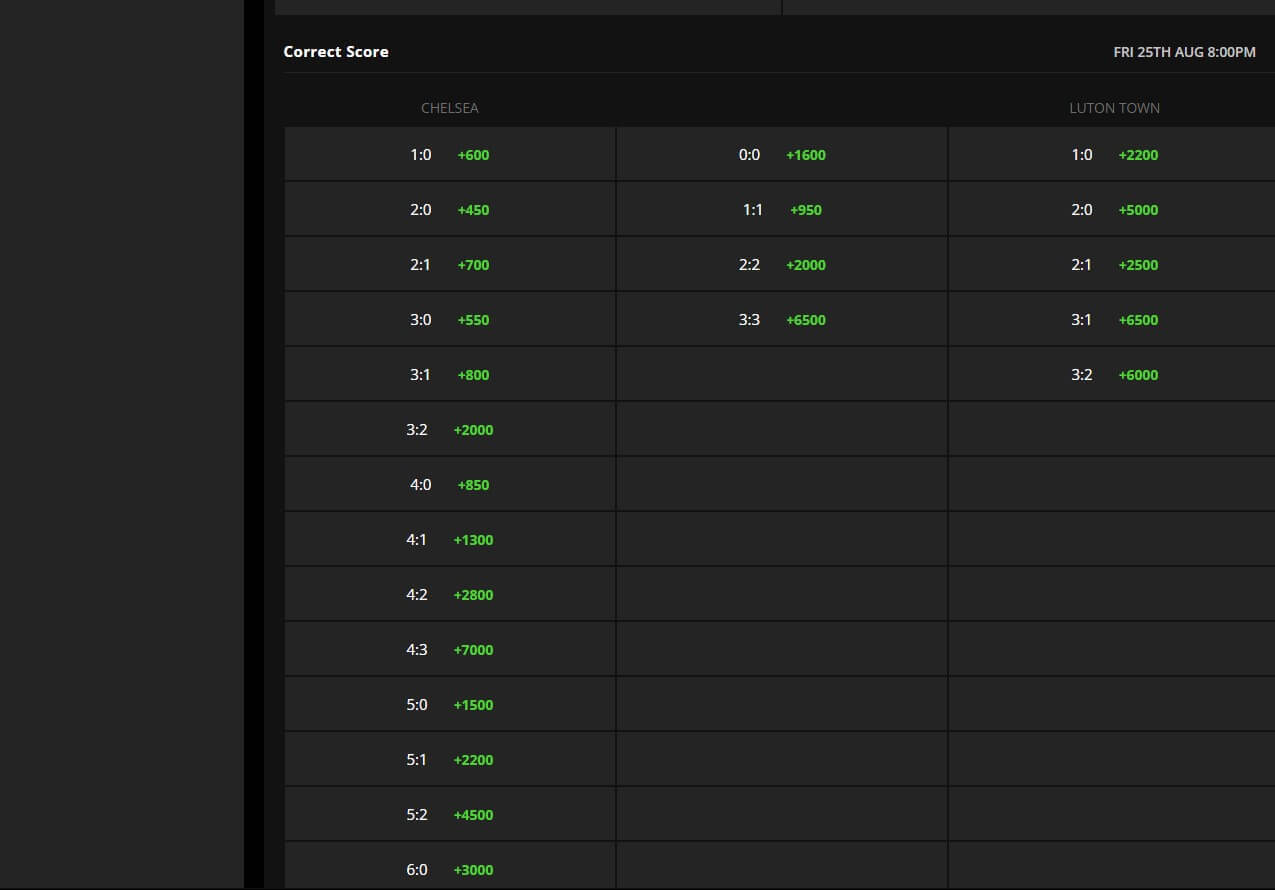1275x890 pixels.
Task: Pick the 0:0 draw at +1600
Action: [782, 155]
